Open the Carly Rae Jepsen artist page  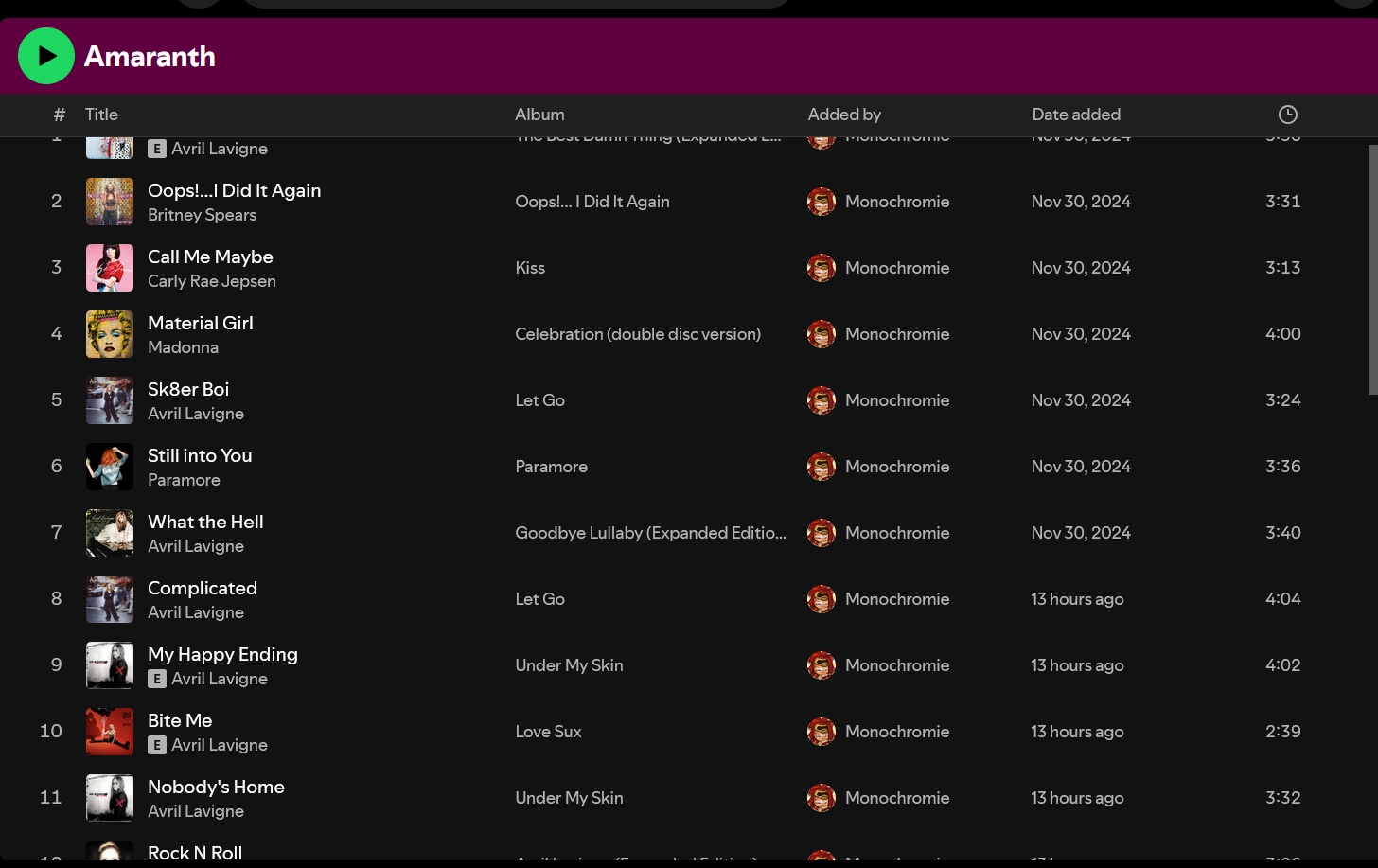tap(211, 281)
